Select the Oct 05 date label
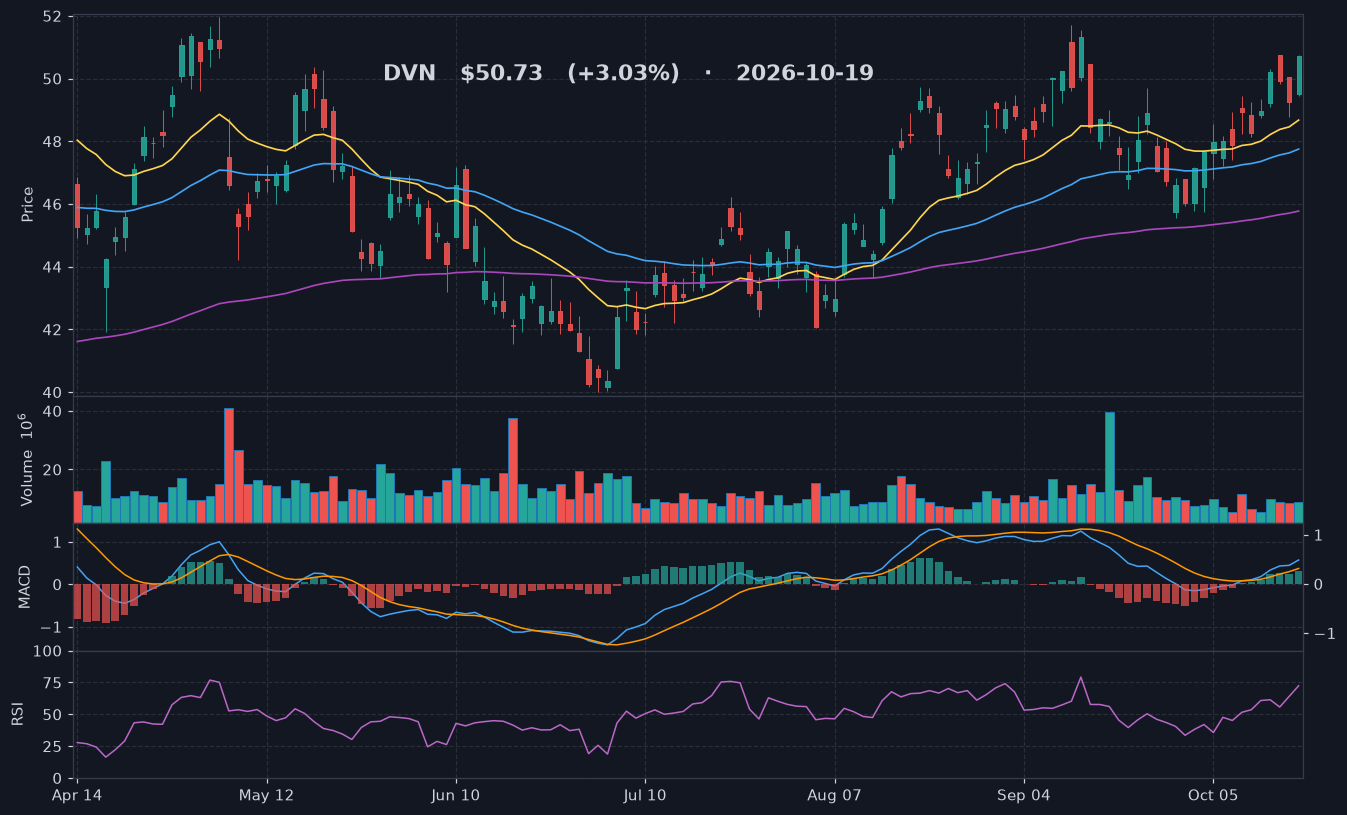The height and width of the screenshot is (815, 1347). (1213, 795)
